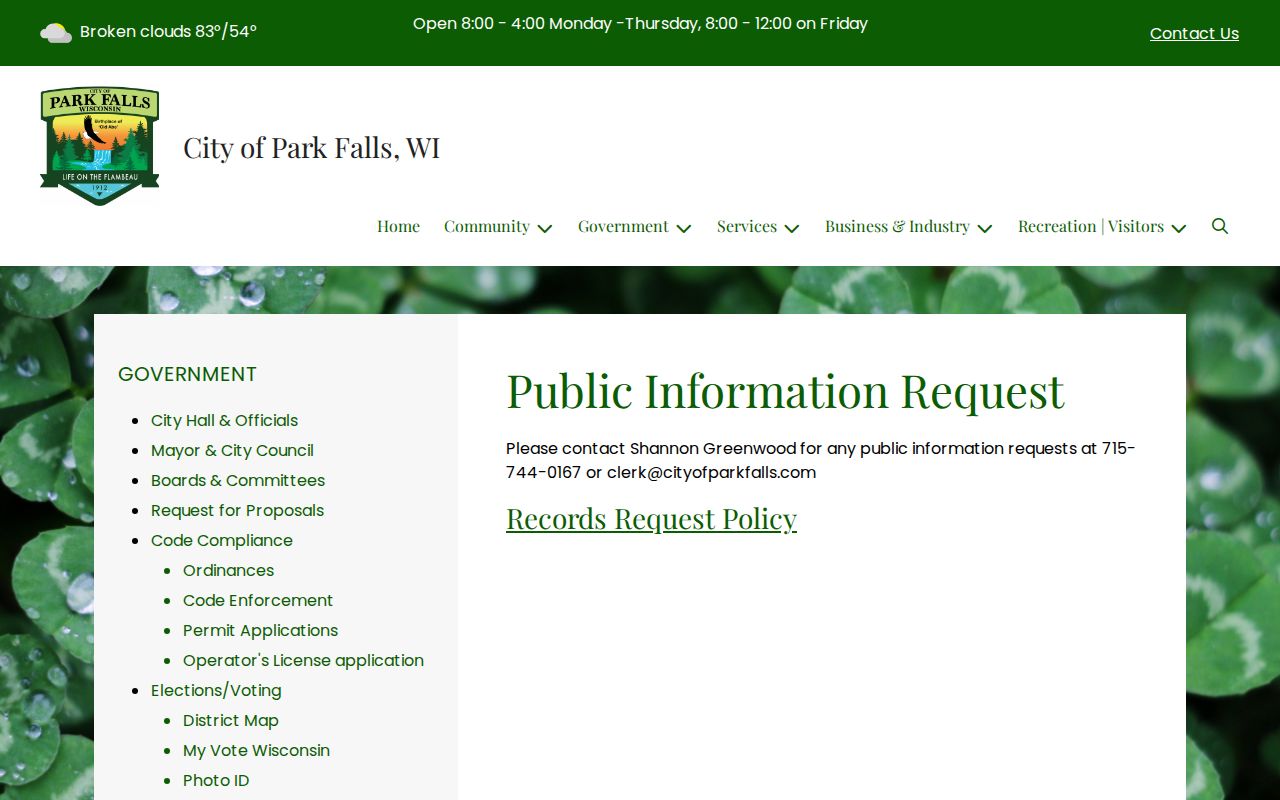Viewport: 1280px width, 800px height.
Task: Open the Government menu item
Action: pos(623,226)
